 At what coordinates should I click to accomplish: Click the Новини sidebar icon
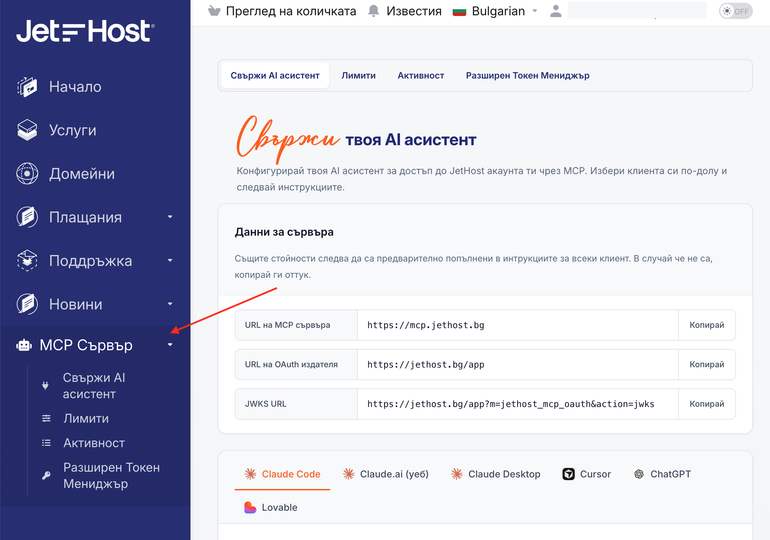(27, 304)
